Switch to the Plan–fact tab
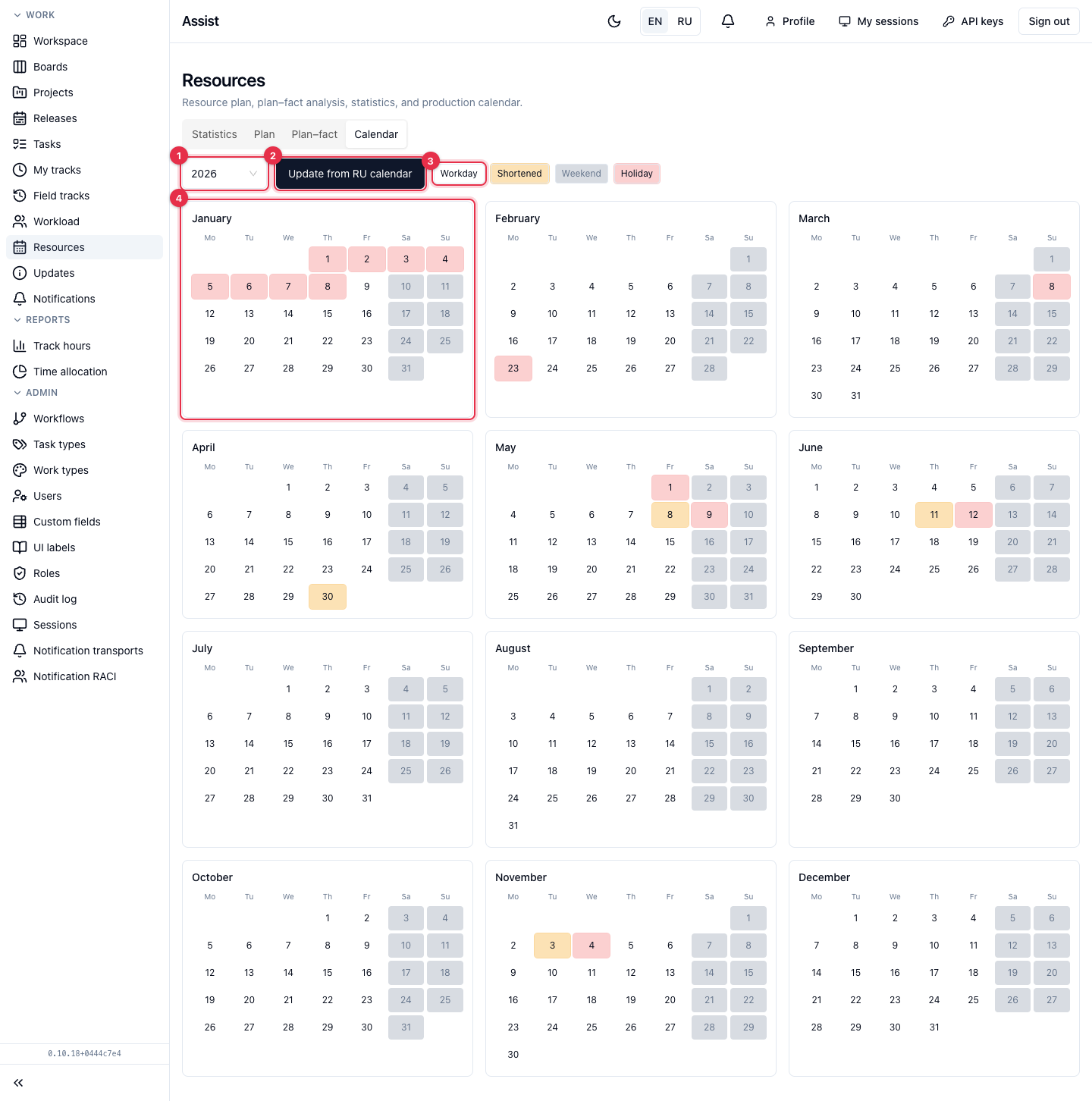This screenshot has width=1092, height=1101. [315, 134]
